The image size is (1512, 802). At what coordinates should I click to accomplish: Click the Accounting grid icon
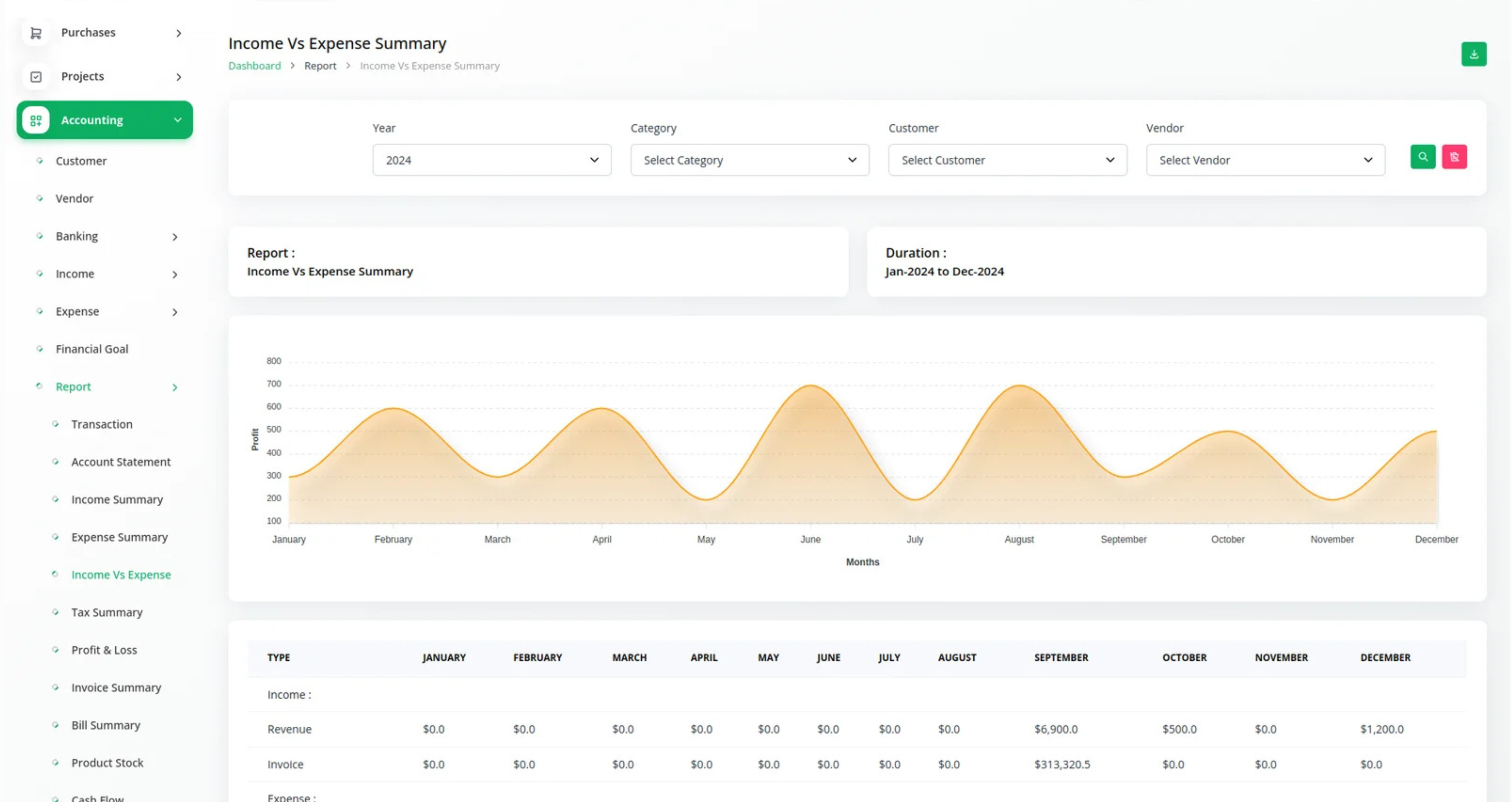coord(36,120)
